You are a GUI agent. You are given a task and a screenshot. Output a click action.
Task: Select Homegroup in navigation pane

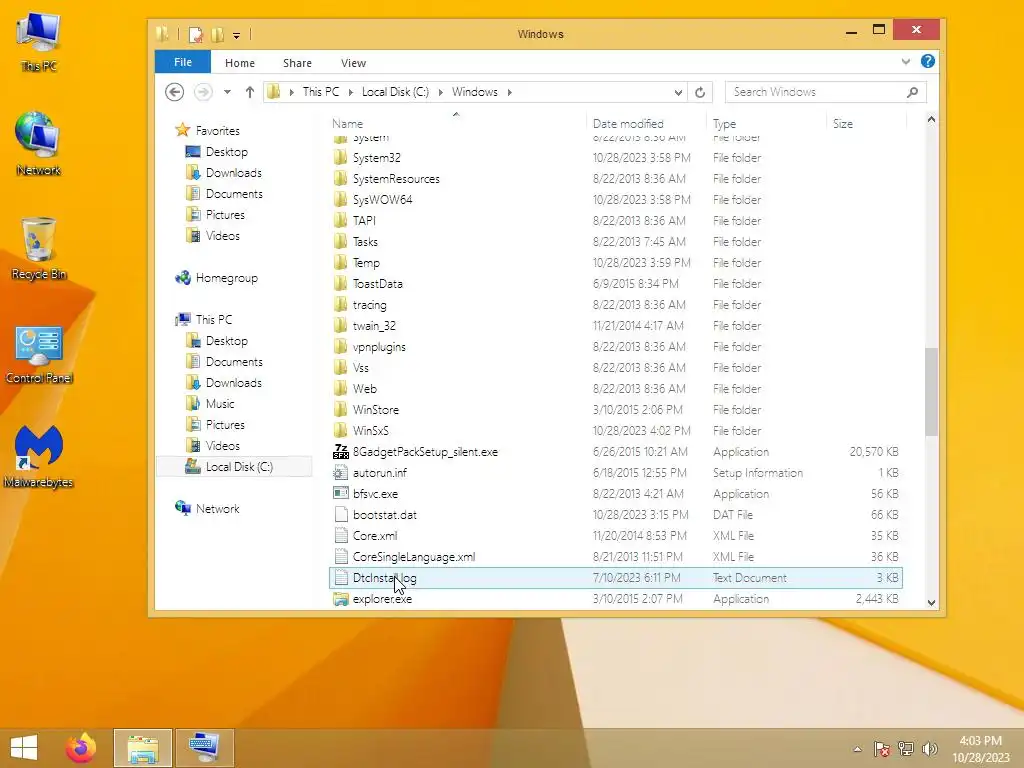pos(226,278)
